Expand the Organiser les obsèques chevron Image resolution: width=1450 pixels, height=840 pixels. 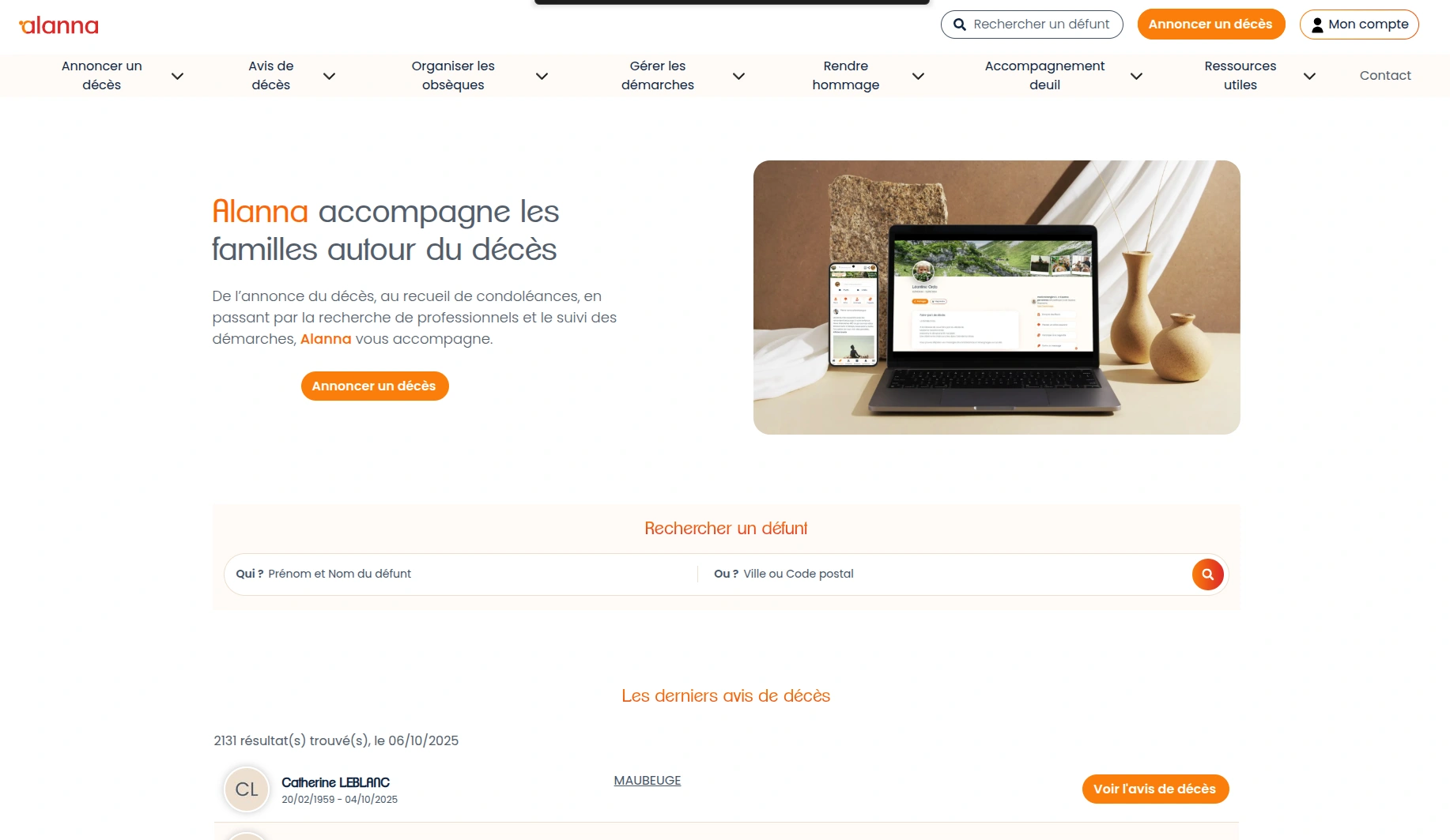pos(542,77)
